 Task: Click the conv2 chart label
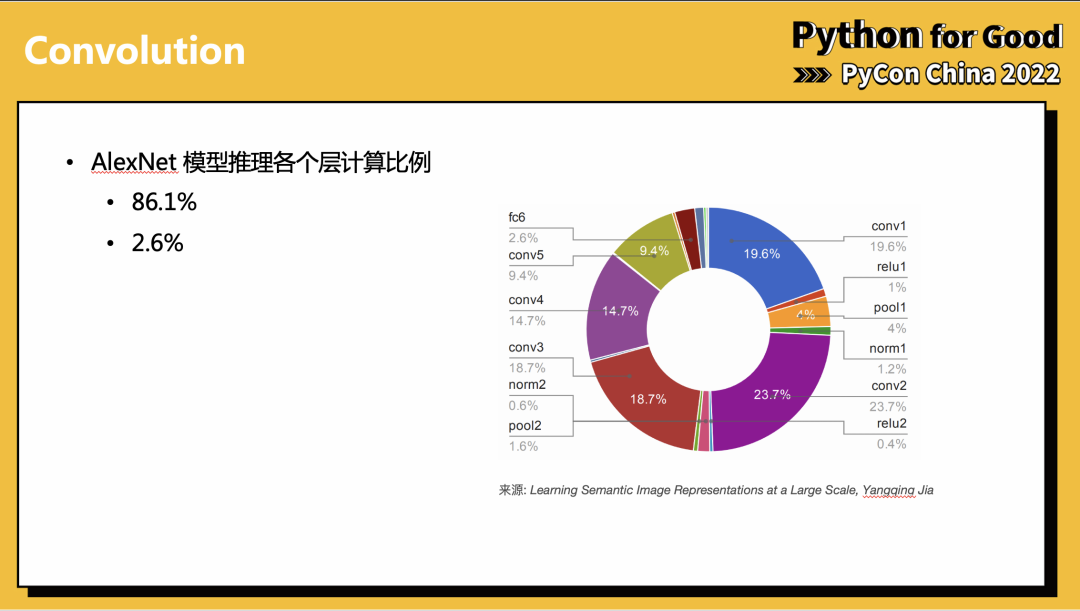click(889, 386)
